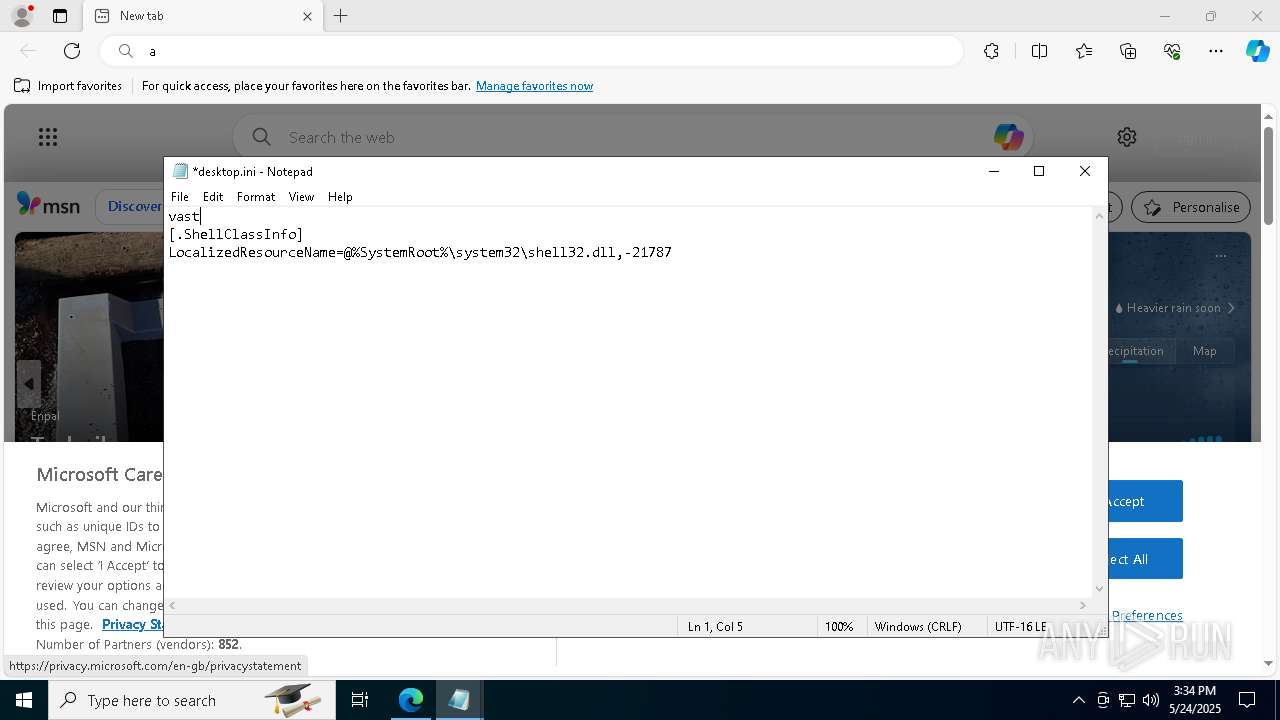This screenshot has width=1280, height=720.
Task: Click the MSN logo
Action: [x=48, y=206]
